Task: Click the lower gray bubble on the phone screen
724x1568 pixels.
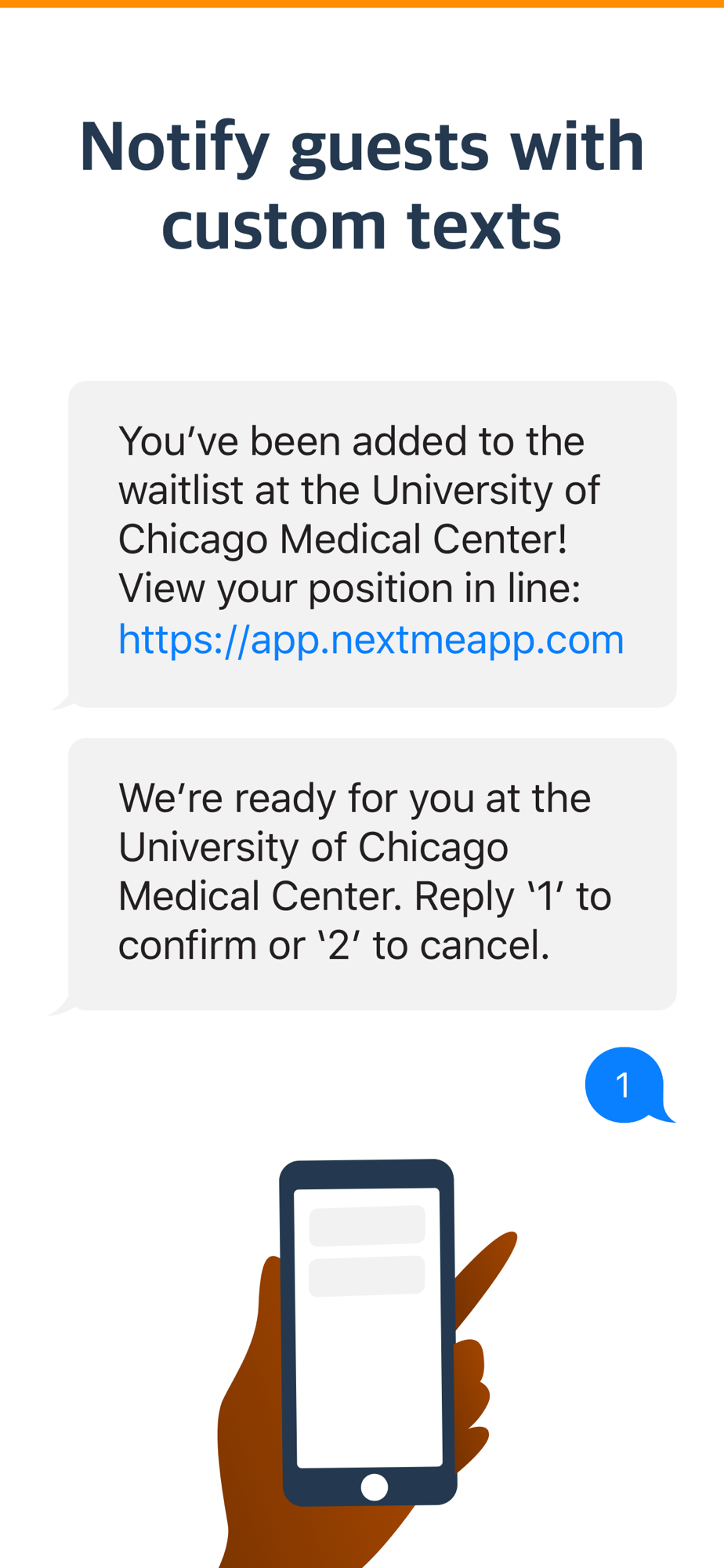Action: (x=367, y=1276)
